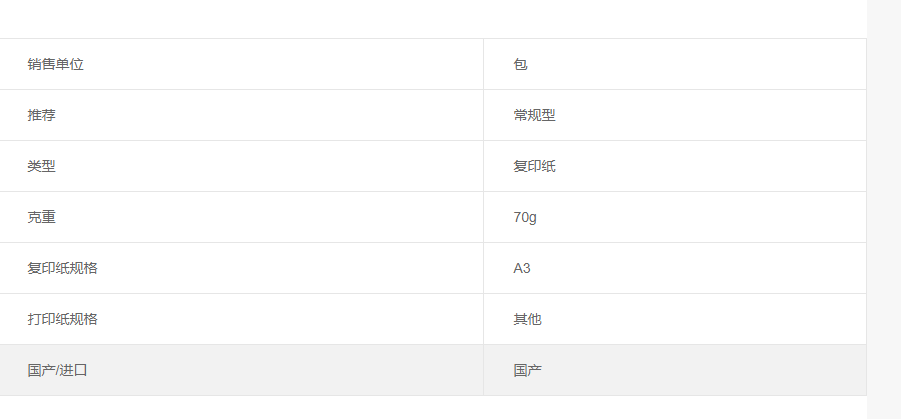The width and height of the screenshot is (901, 419).
Task: Click the 复印纸规格 label
Action: coord(63,268)
